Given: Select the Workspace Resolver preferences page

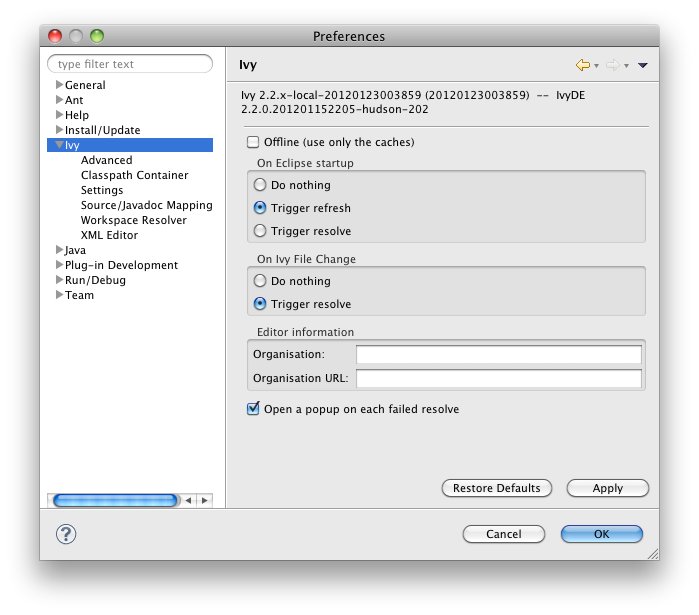Looking at the screenshot, I should [x=133, y=220].
